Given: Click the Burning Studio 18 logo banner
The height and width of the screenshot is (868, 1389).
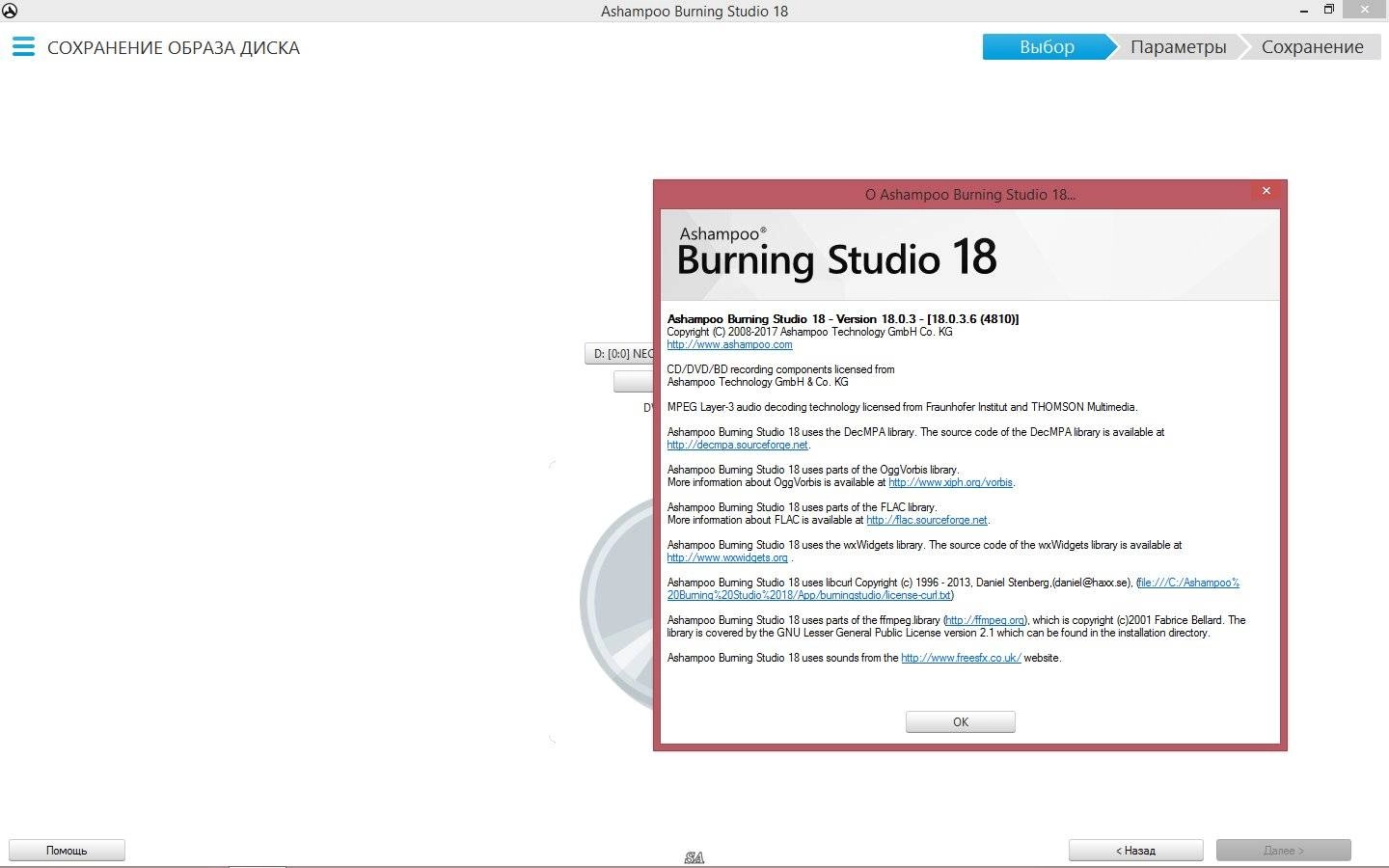Looking at the screenshot, I should 969,256.
